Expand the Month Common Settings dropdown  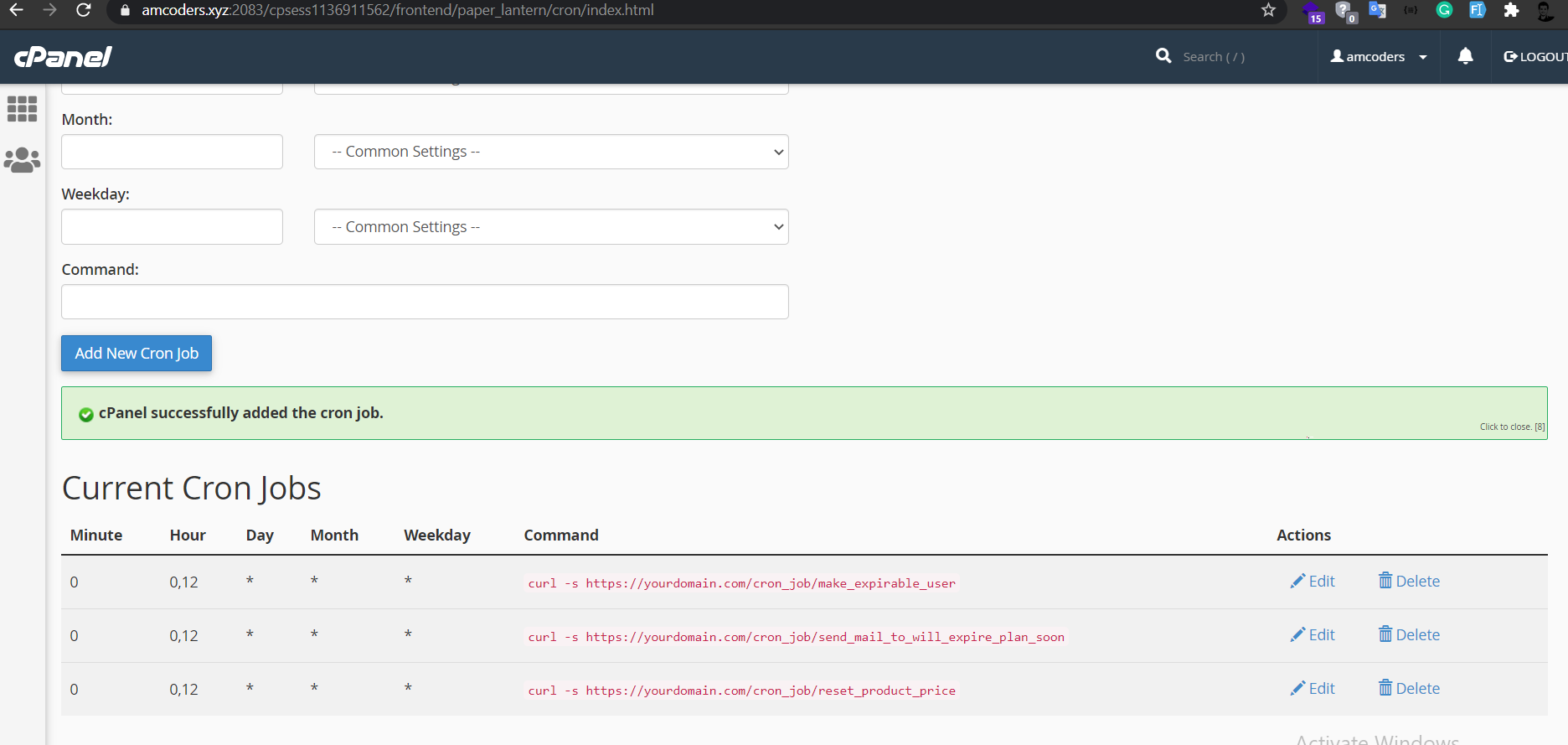551,152
